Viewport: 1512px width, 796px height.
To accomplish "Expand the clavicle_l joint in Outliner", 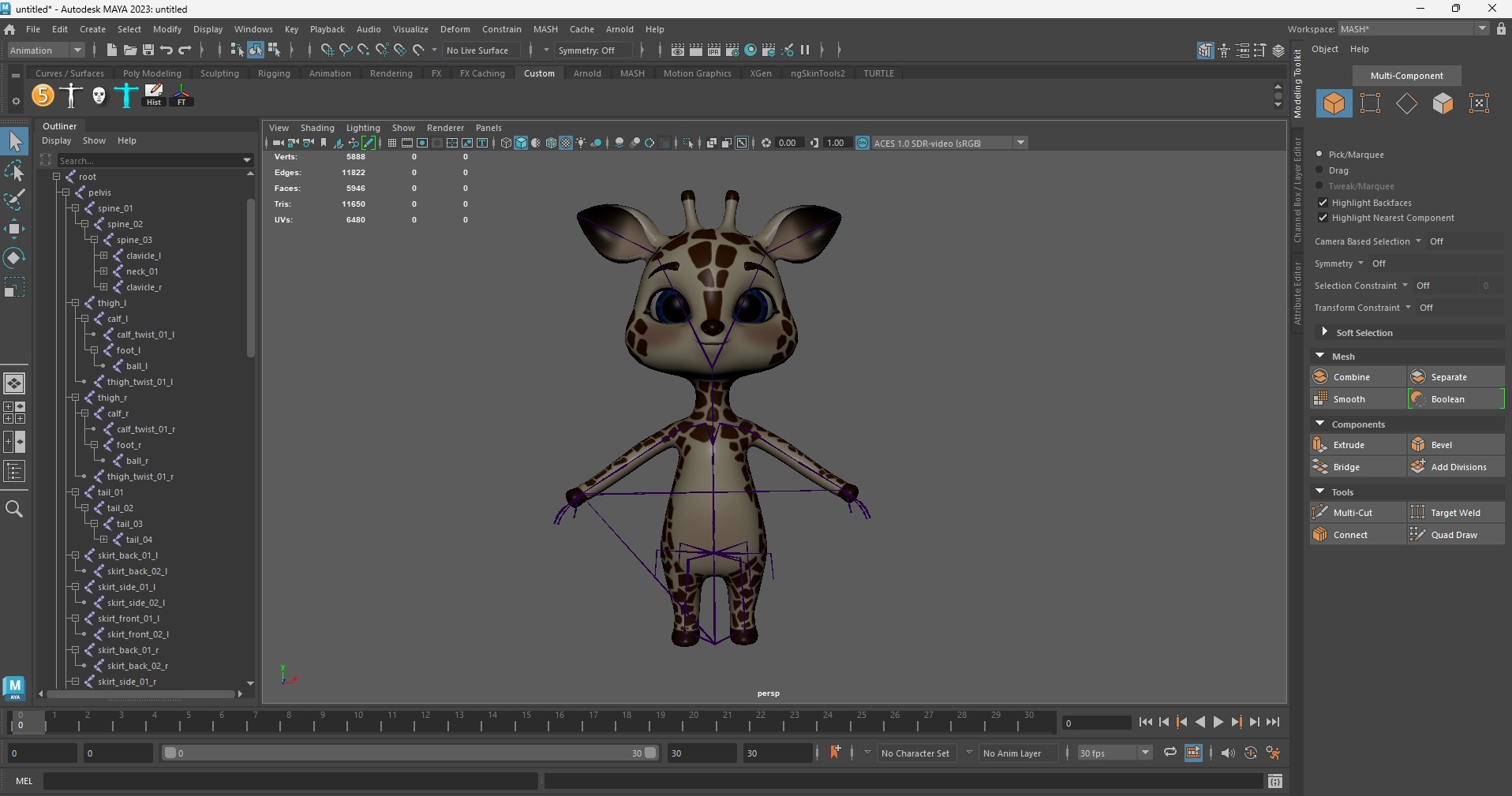I will 103,256.
